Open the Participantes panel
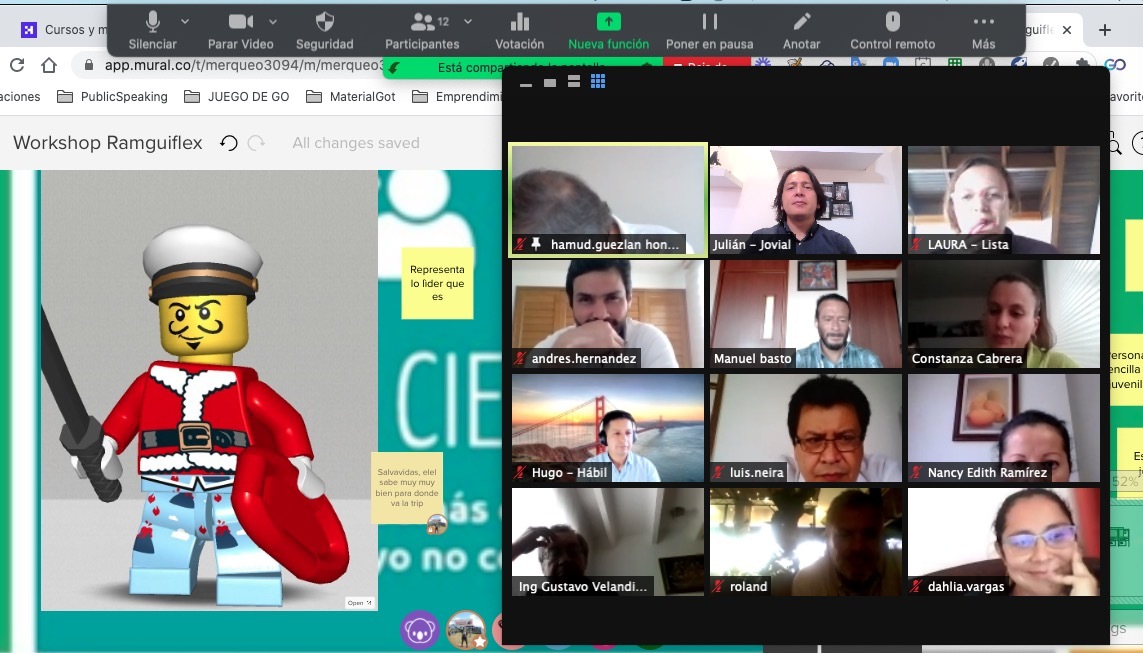Viewport: 1143px width, 653px height. click(422, 31)
